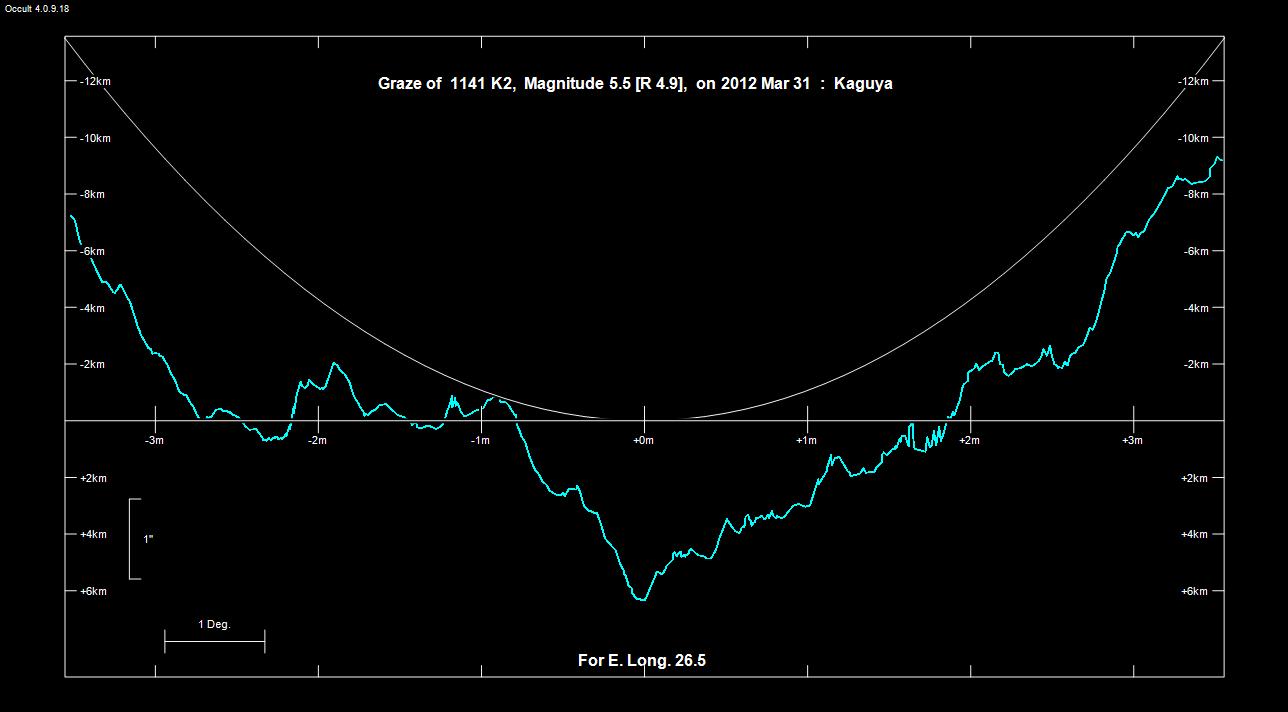Screen dimensions: 1288x712
Task: Click the left-side -2km axis label
Action: pos(92,364)
